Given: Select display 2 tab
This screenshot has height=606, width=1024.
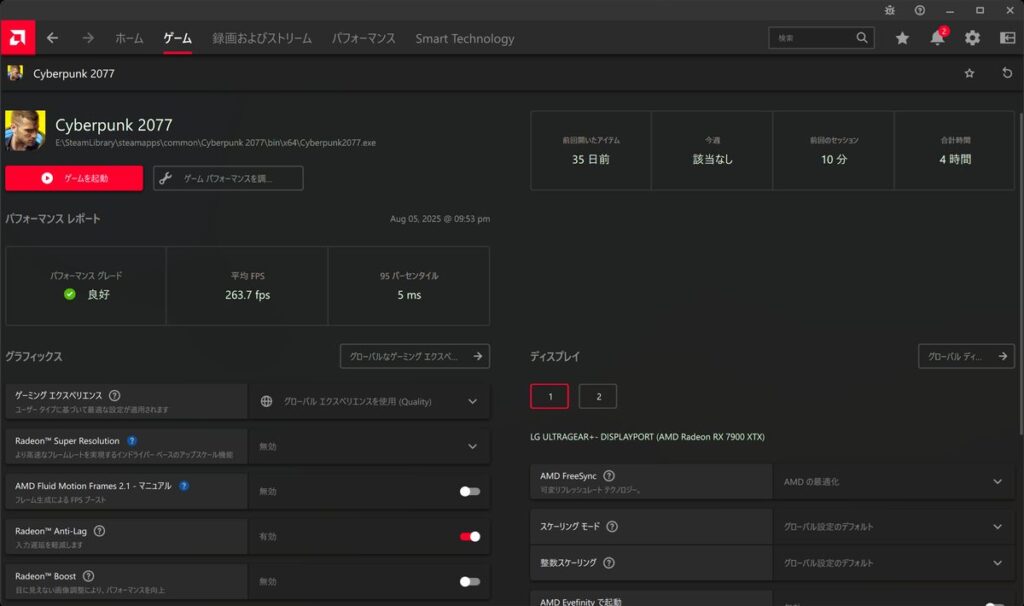Looking at the screenshot, I should 598,396.
